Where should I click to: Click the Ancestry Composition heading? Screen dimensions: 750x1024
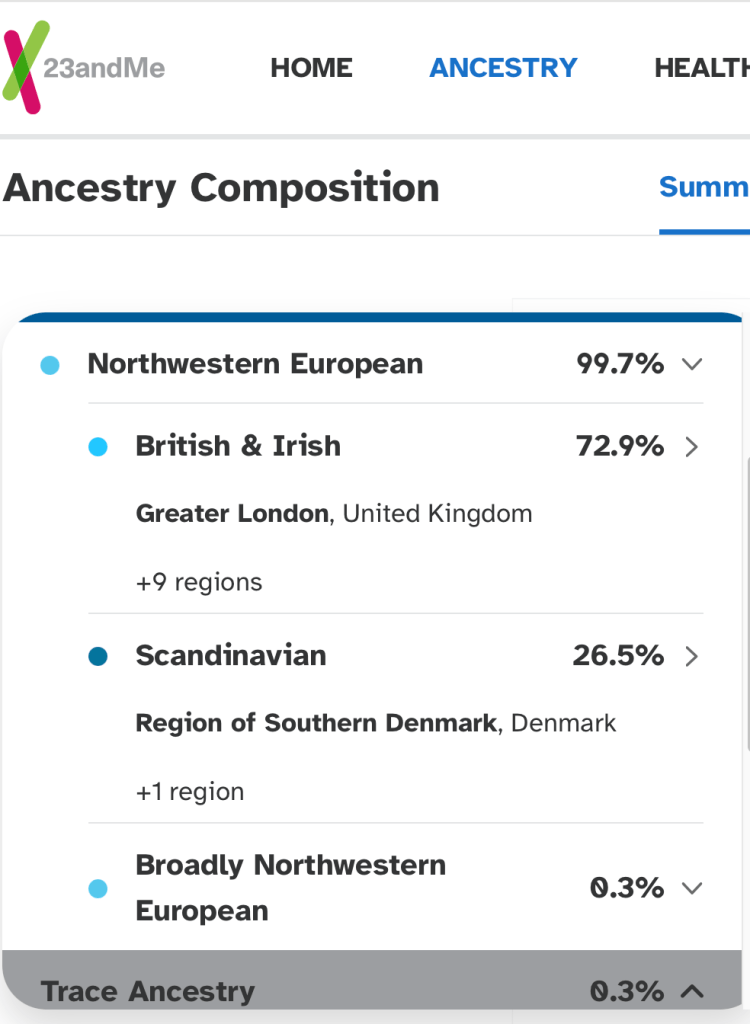pyautogui.click(x=222, y=188)
